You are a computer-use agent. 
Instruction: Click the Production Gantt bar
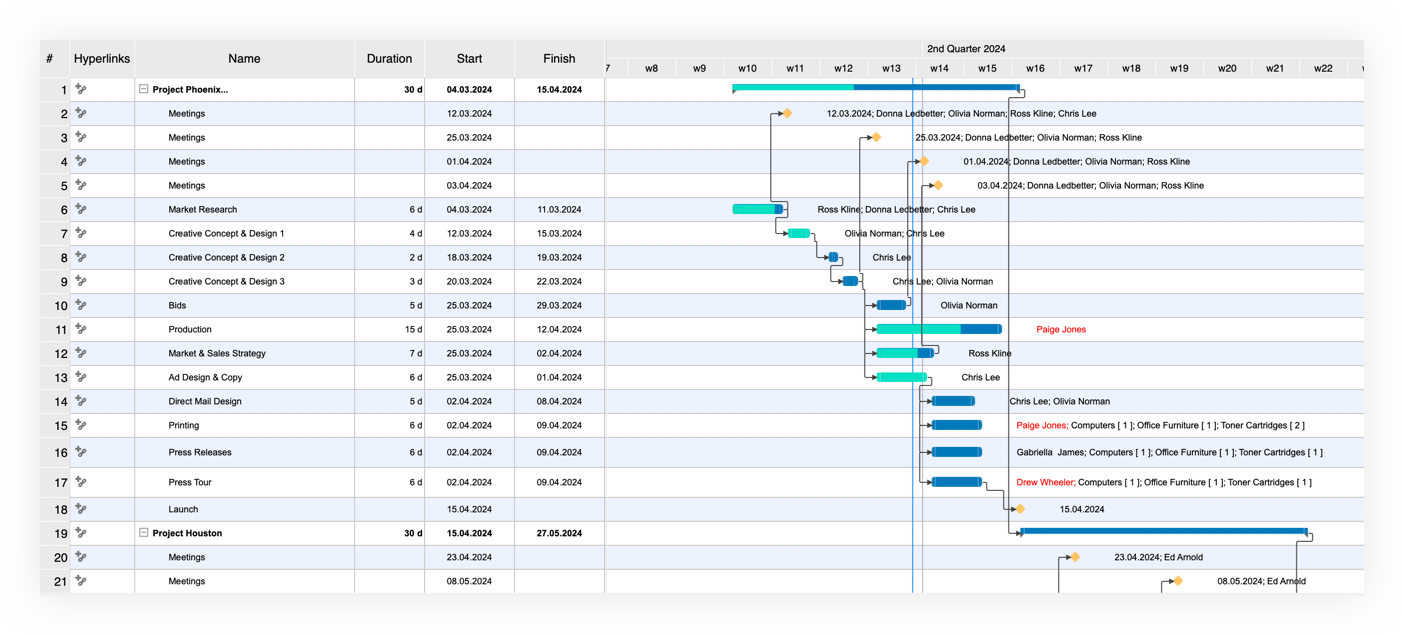pyautogui.click(x=938, y=329)
